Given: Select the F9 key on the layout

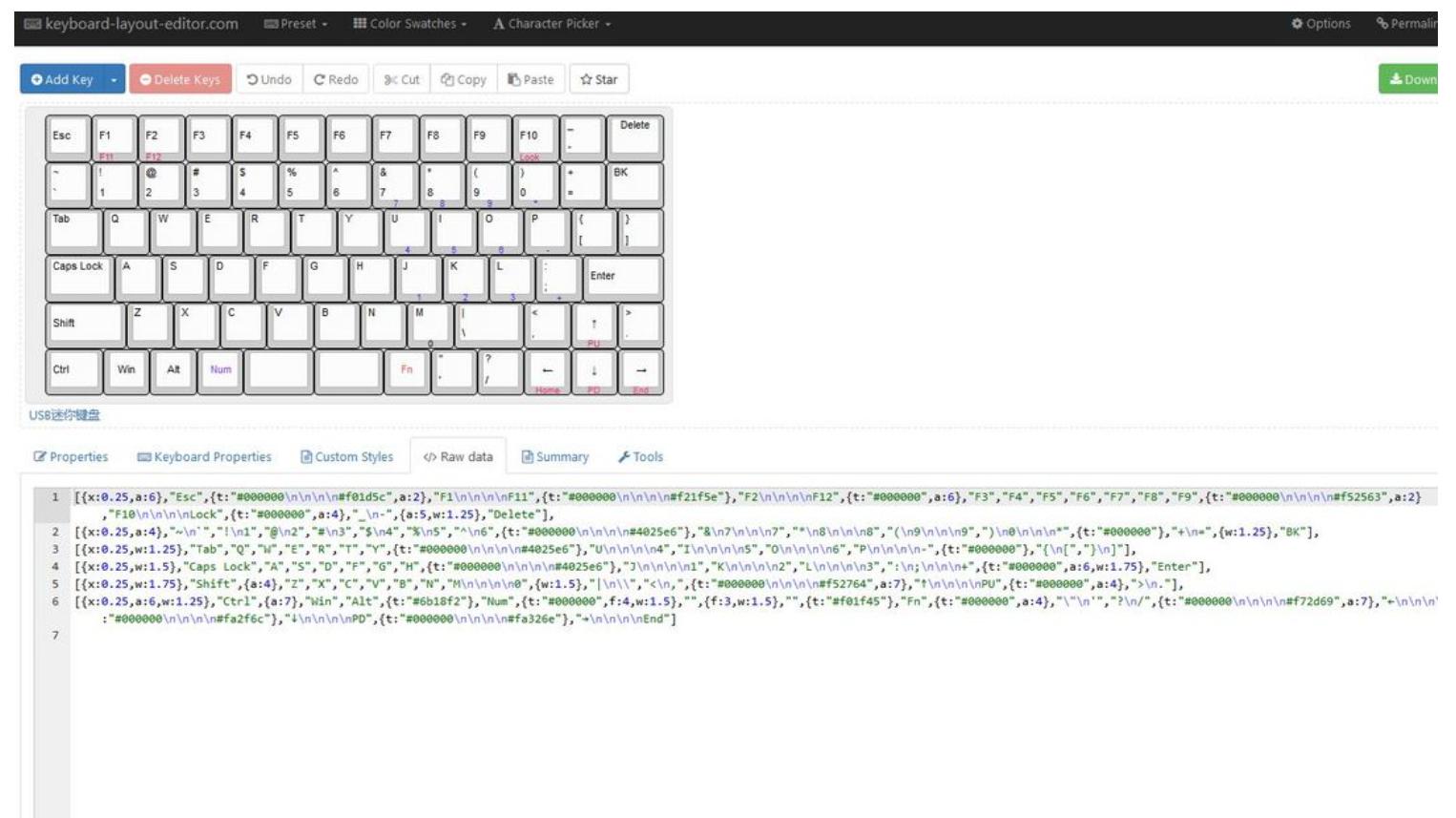Looking at the screenshot, I should point(489,137).
